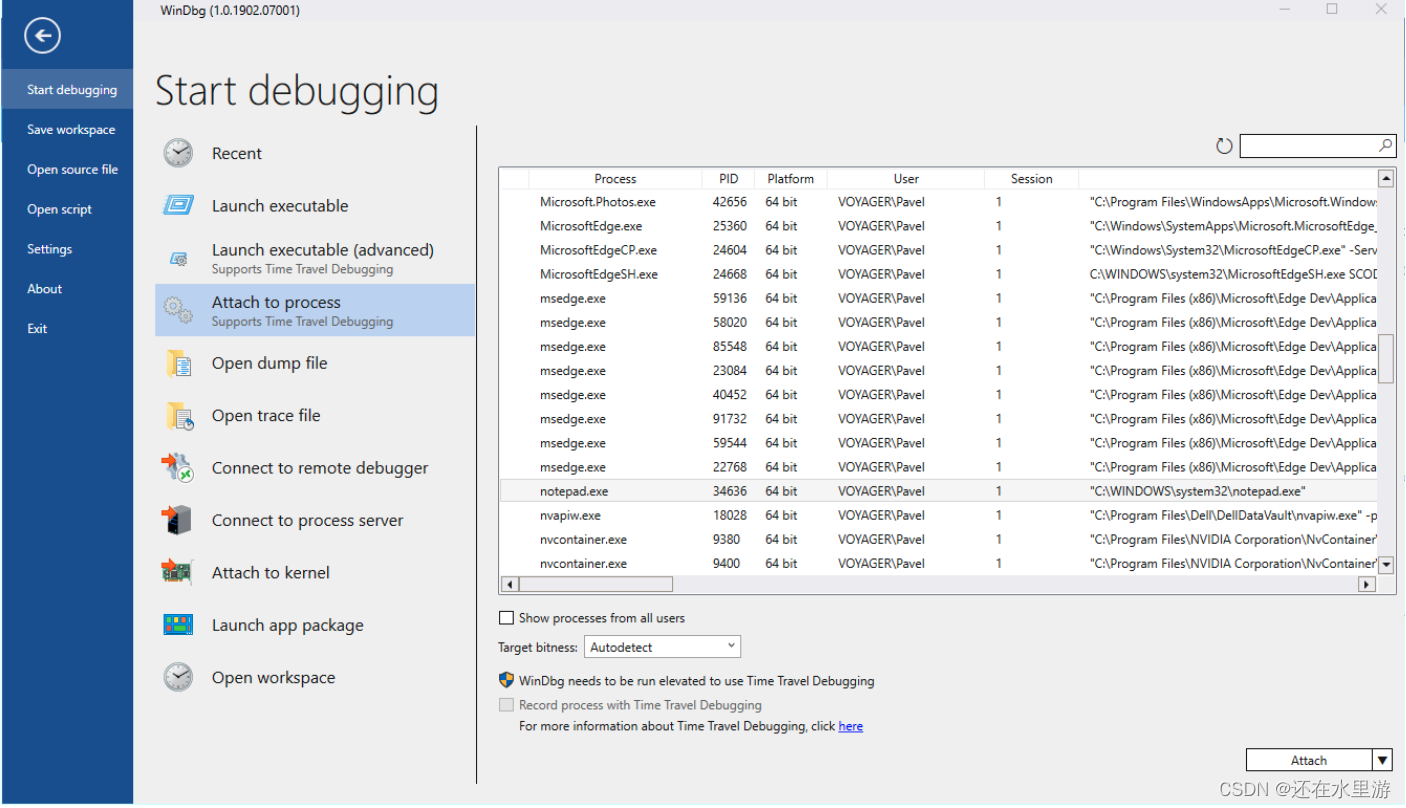Click the horizontal scroll left arrow
Viewport: 1406px width, 808px height.
coord(509,584)
